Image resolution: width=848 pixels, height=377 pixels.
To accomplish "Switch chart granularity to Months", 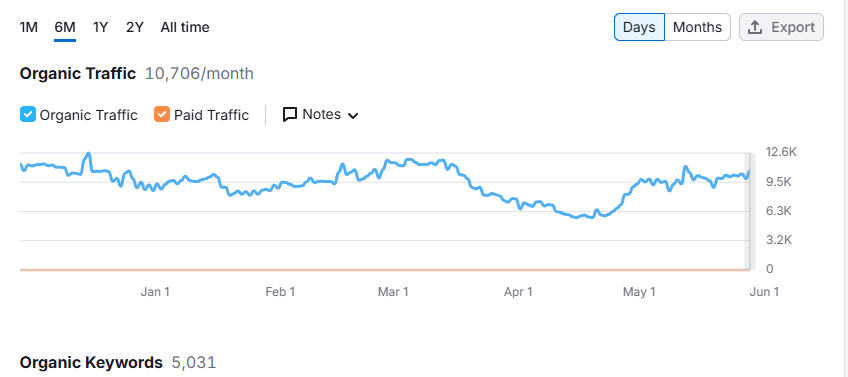I will (x=697, y=27).
